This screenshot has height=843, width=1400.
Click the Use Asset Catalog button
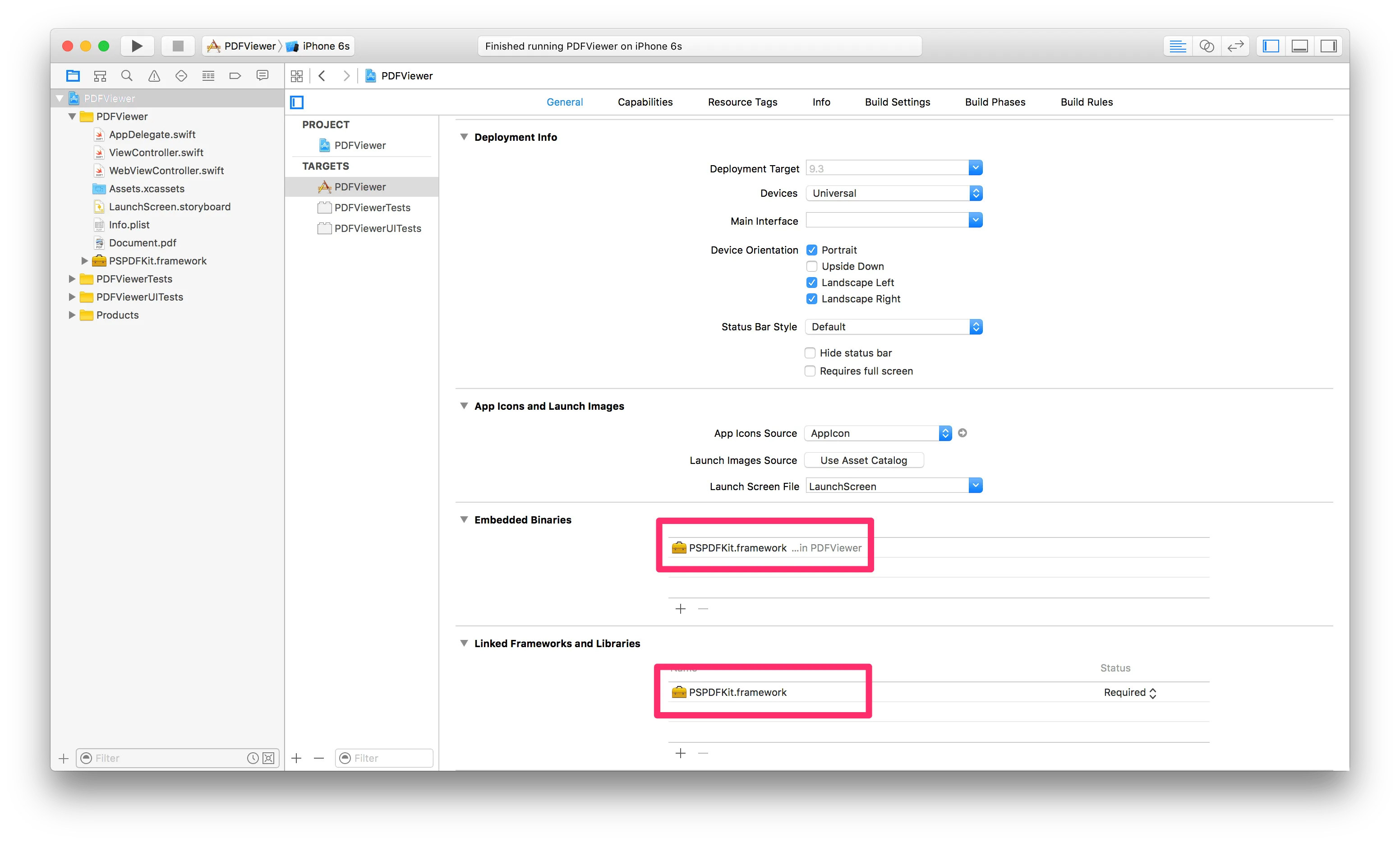[863, 460]
